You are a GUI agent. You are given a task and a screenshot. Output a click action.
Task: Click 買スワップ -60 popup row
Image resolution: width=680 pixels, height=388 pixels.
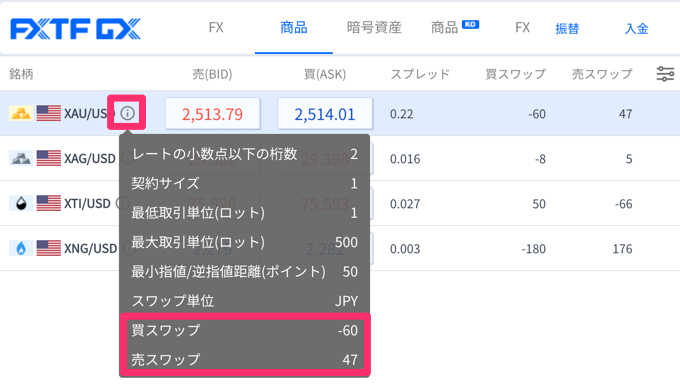[x=245, y=330]
